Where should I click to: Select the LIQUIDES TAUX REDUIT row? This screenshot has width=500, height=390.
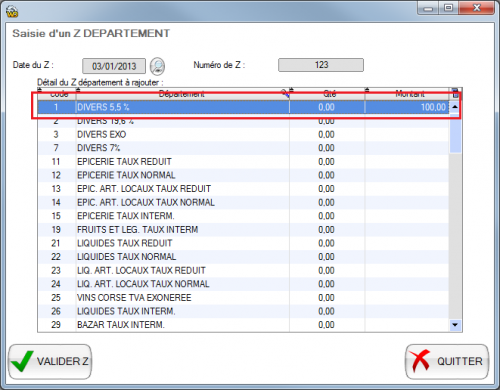(x=243, y=243)
